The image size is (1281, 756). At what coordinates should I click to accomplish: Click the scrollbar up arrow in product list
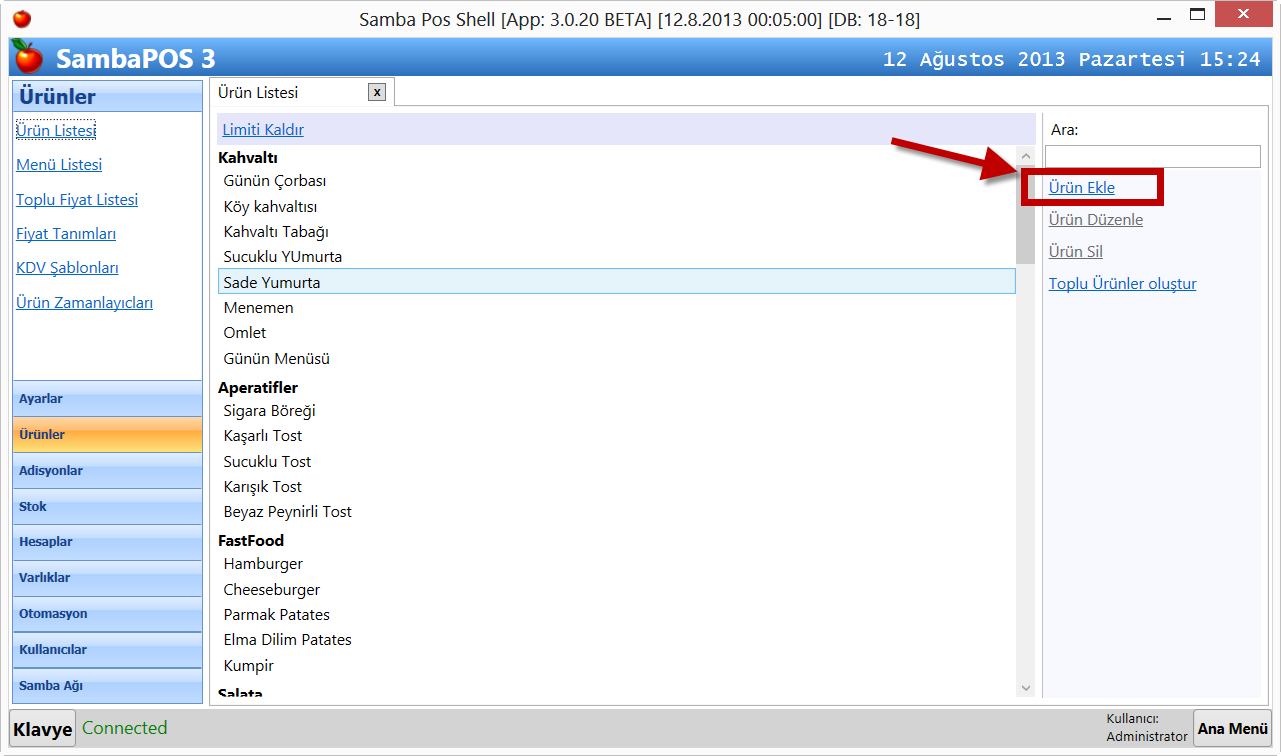click(1025, 156)
